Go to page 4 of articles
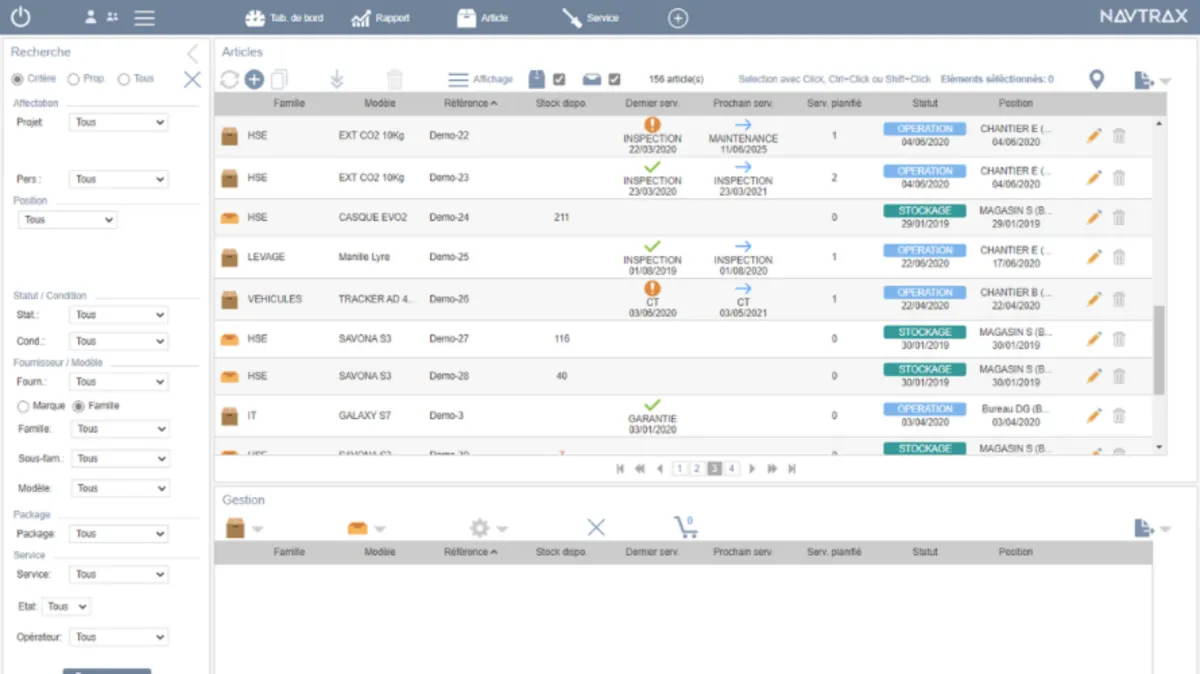The height and width of the screenshot is (674, 1200). pyautogui.click(x=732, y=468)
